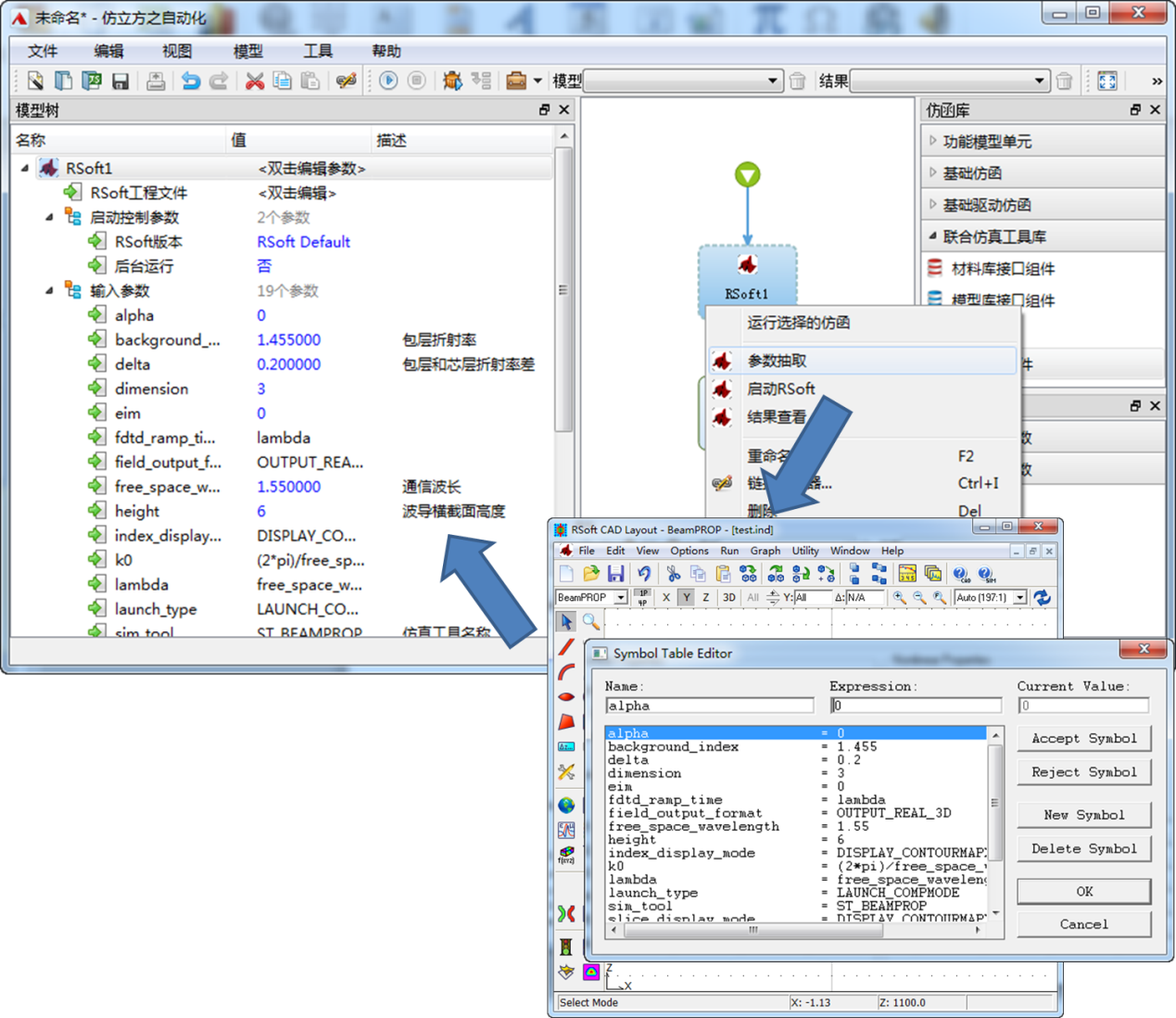Image resolution: width=1176 pixels, height=1018 pixels.
Task: Open the Utility menu in RSoft CAD
Action: pyautogui.click(x=805, y=551)
